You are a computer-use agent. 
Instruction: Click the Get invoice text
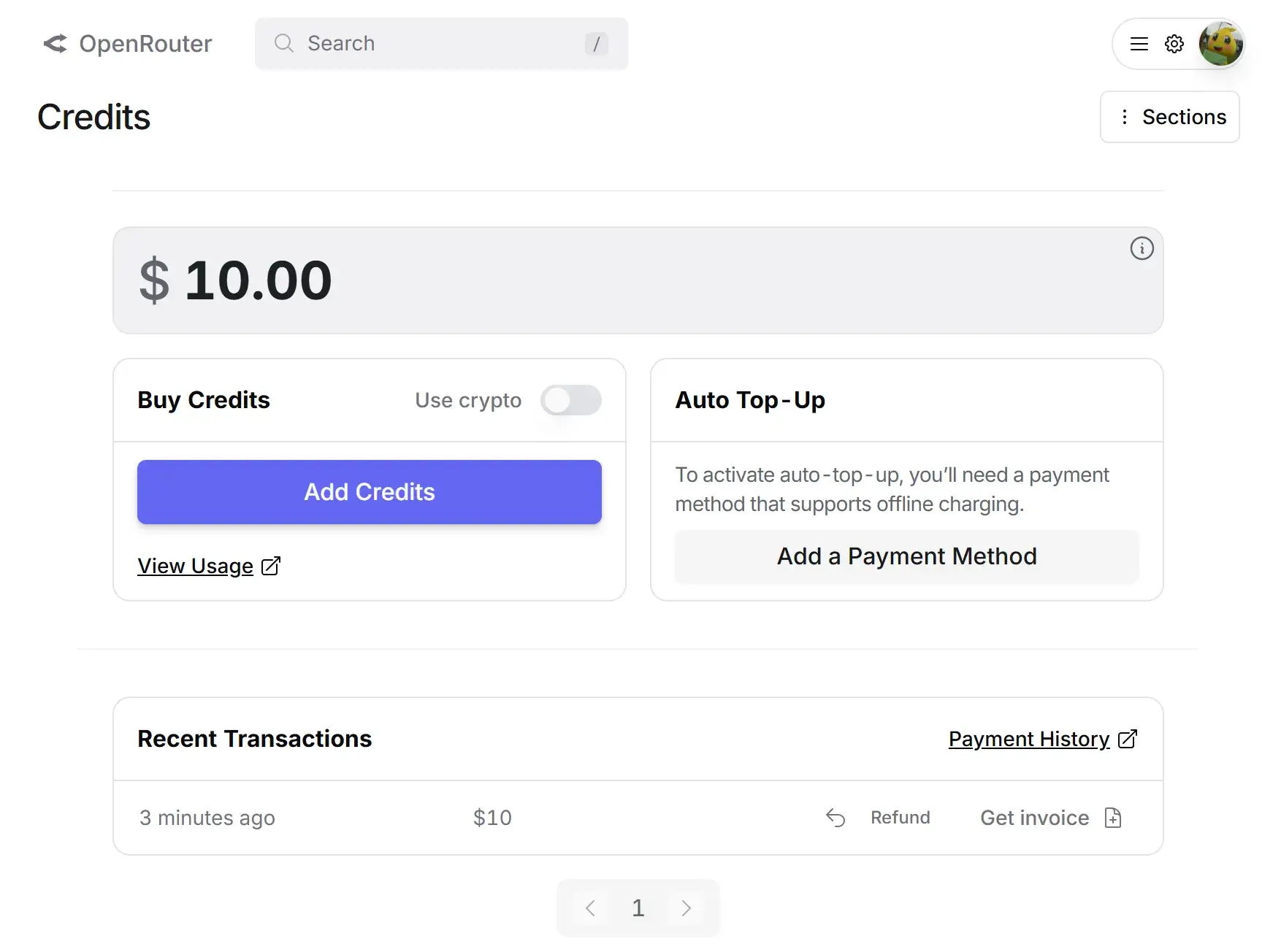click(x=1034, y=818)
